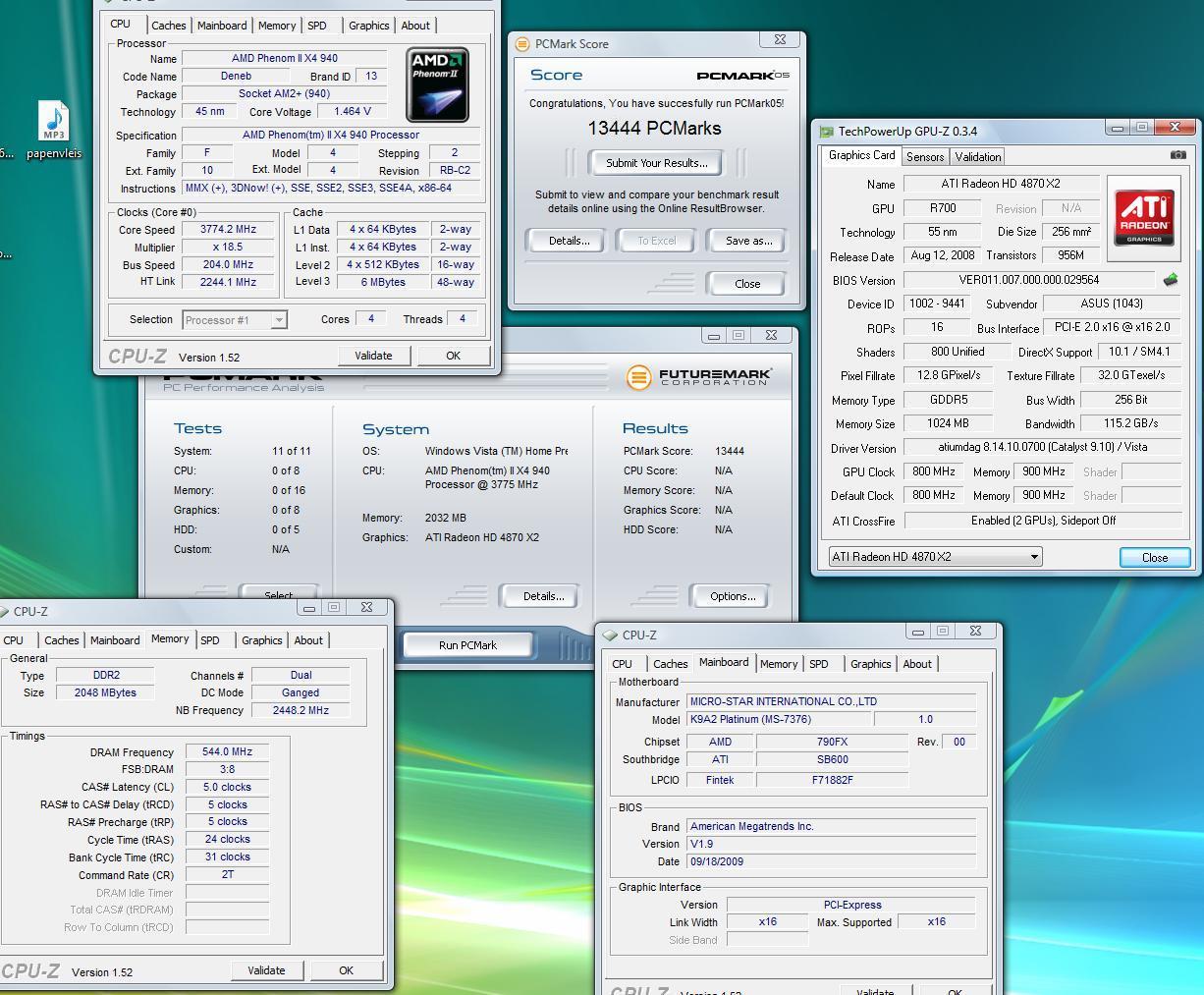The image size is (1204, 995).
Task: Click the Command Rate 2T value
Action: (x=227, y=874)
